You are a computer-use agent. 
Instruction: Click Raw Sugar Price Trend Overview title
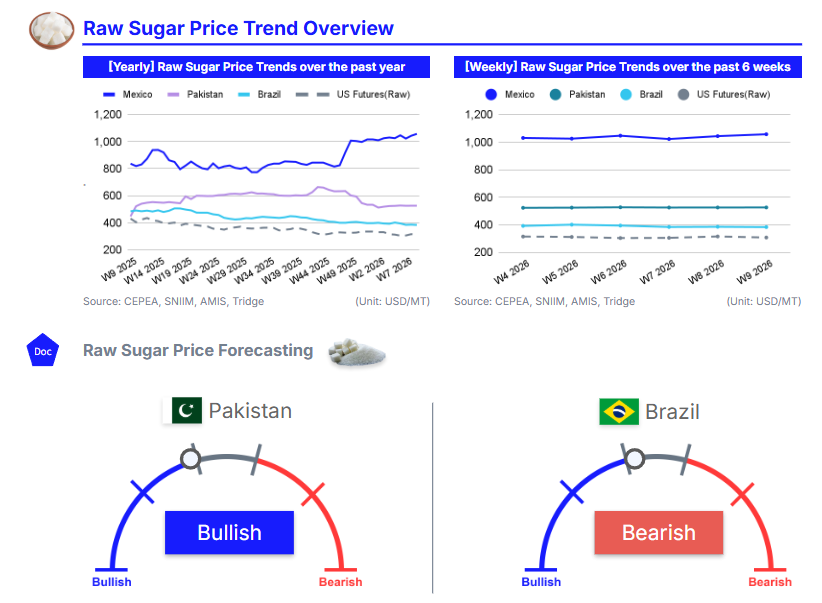(x=238, y=29)
